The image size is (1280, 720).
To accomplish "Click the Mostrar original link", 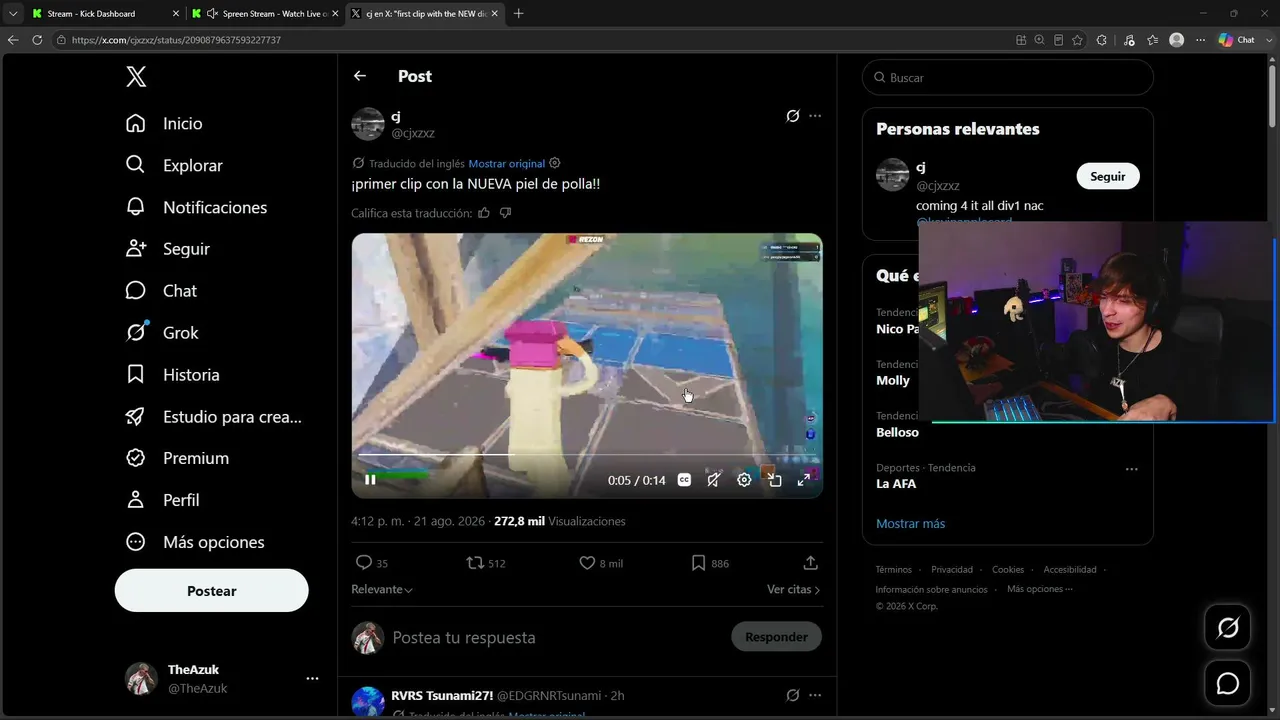I will tap(507, 163).
